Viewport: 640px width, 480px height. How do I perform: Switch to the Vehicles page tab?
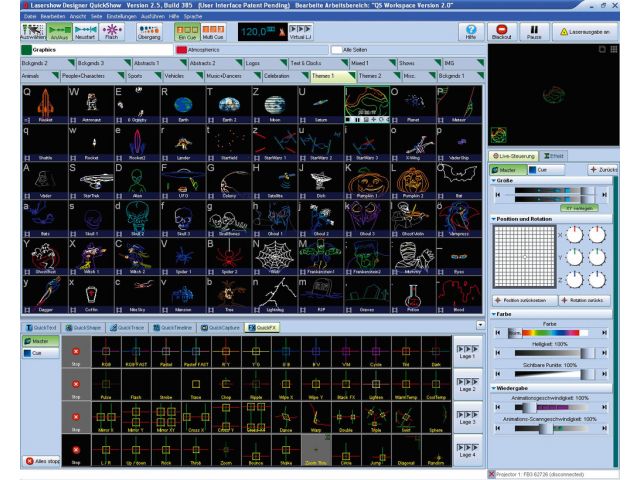[x=182, y=76]
